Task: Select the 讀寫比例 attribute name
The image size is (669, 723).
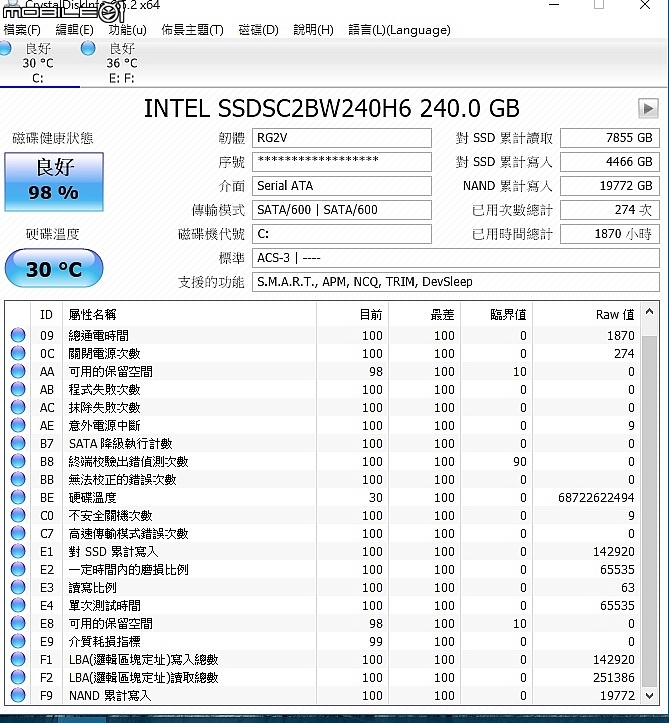Action: 92,587
